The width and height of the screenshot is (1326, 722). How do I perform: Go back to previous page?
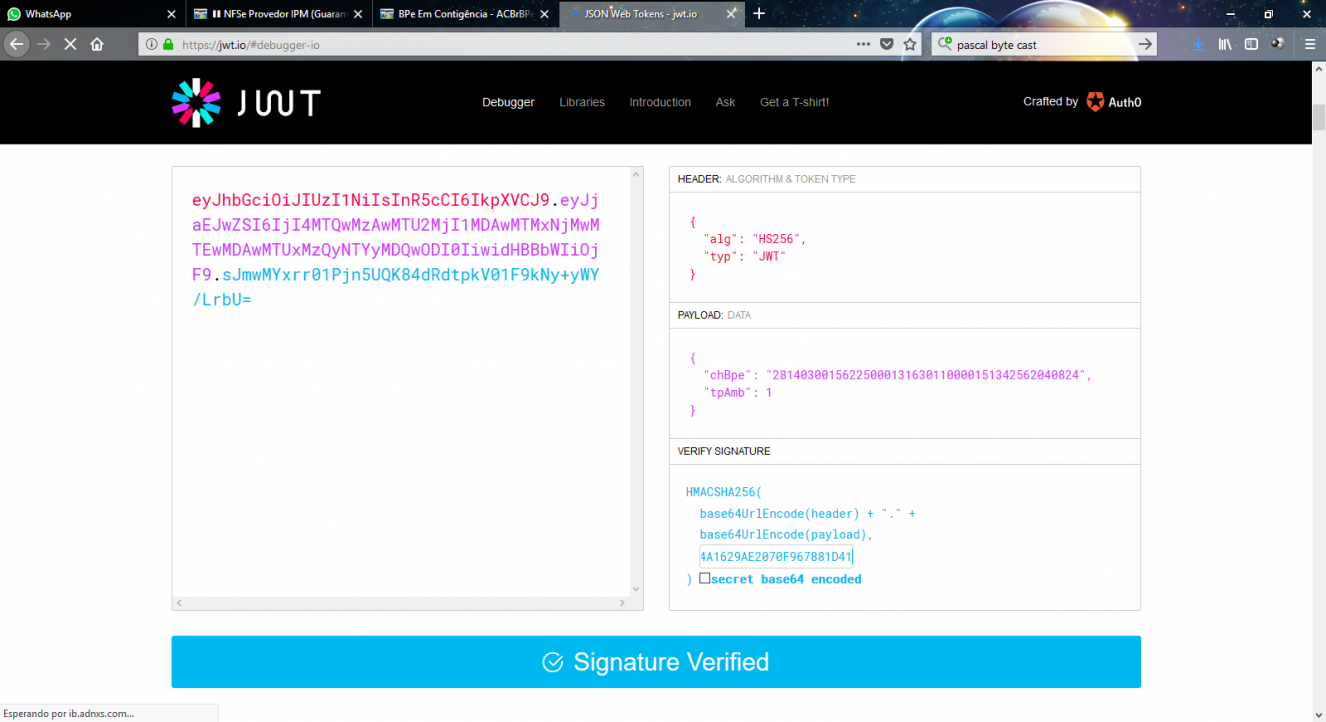16,44
